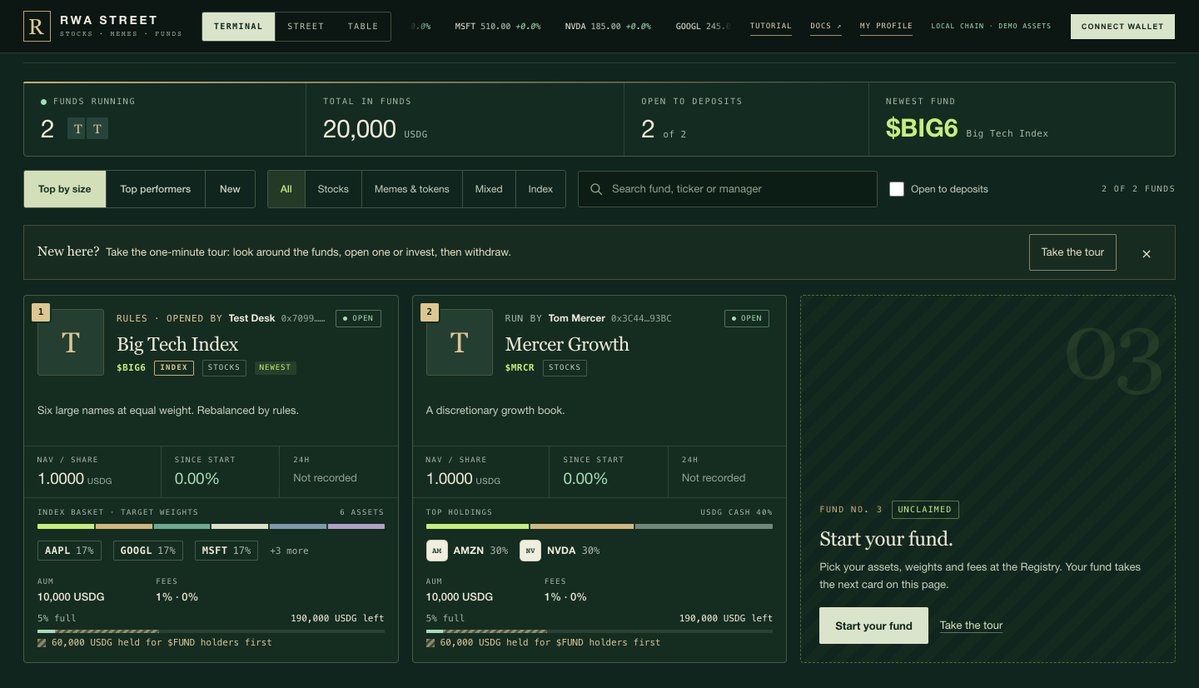Click the INDEX tag on Big Tech Index
Screen dimensions: 1199x688
click(x=174, y=368)
